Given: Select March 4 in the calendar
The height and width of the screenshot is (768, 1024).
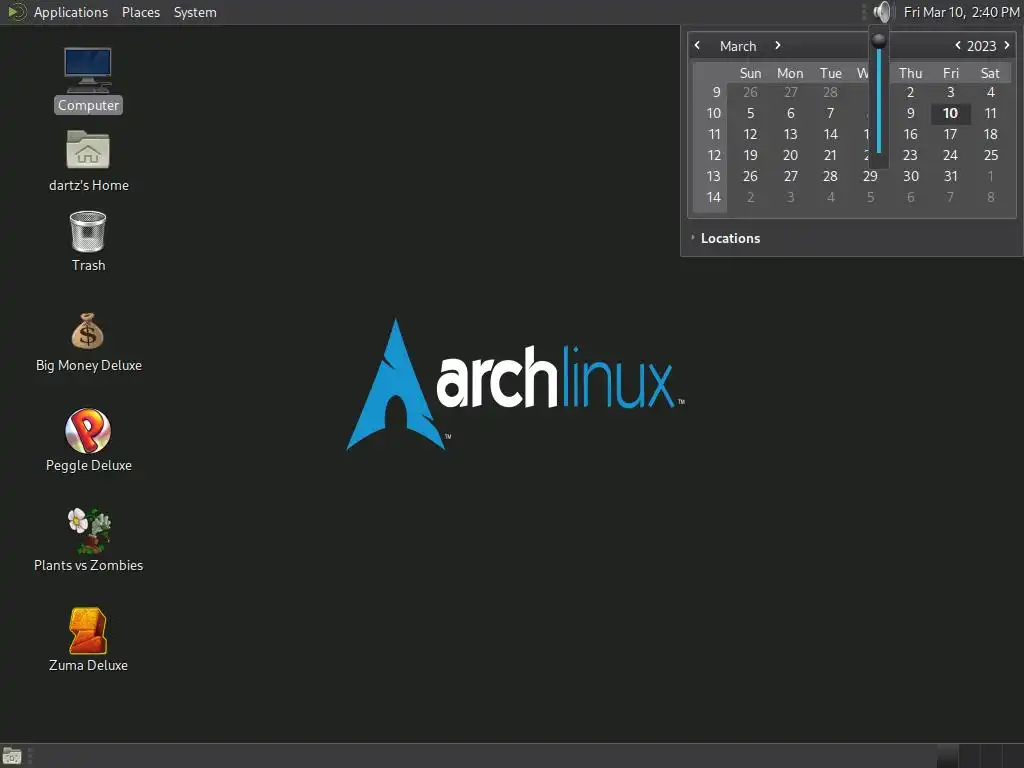Looking at the screenshot, I should (x=991, y=92).
